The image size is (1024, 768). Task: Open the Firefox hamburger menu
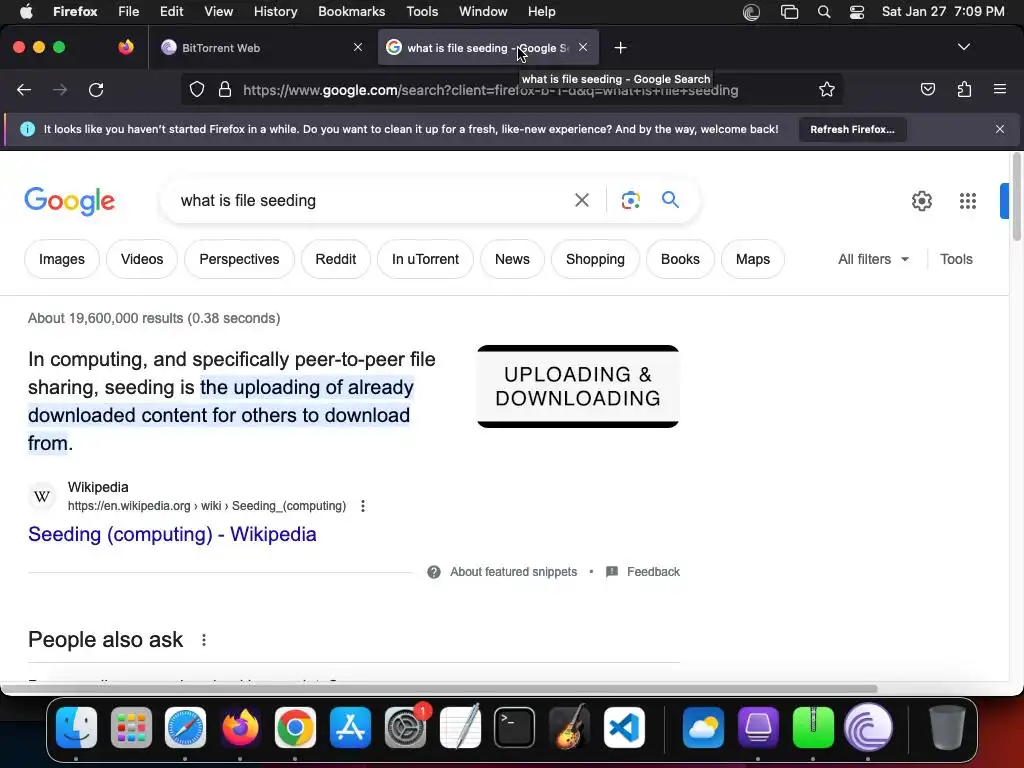tap(1000, 89)
